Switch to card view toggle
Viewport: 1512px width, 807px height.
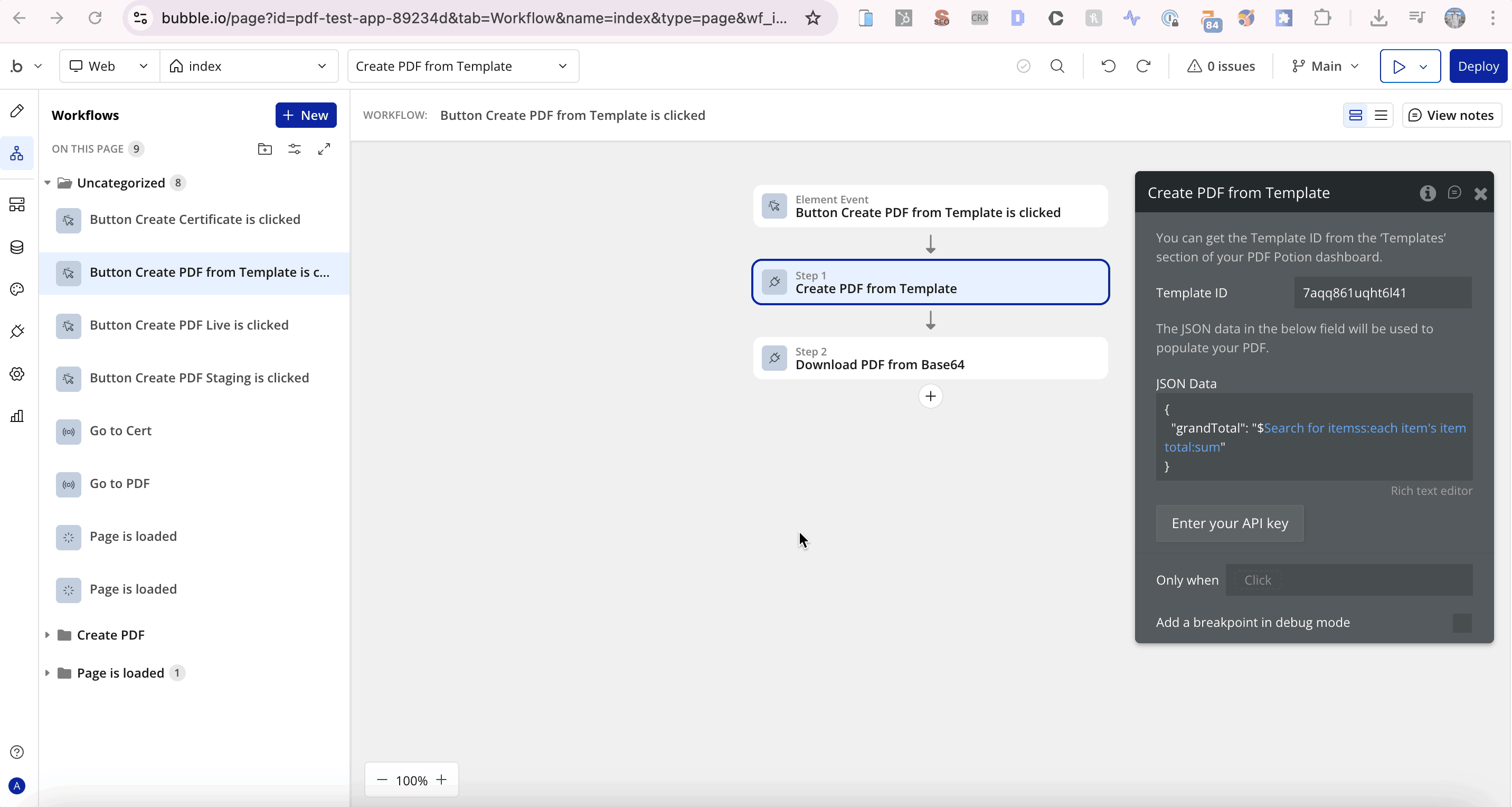click(1355, 116)
